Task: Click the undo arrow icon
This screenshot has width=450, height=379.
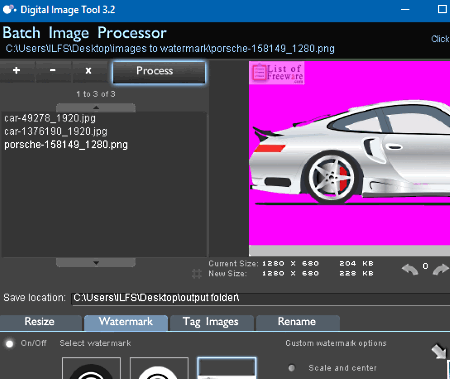Action: pyautogui.click(x=410, y=269)
